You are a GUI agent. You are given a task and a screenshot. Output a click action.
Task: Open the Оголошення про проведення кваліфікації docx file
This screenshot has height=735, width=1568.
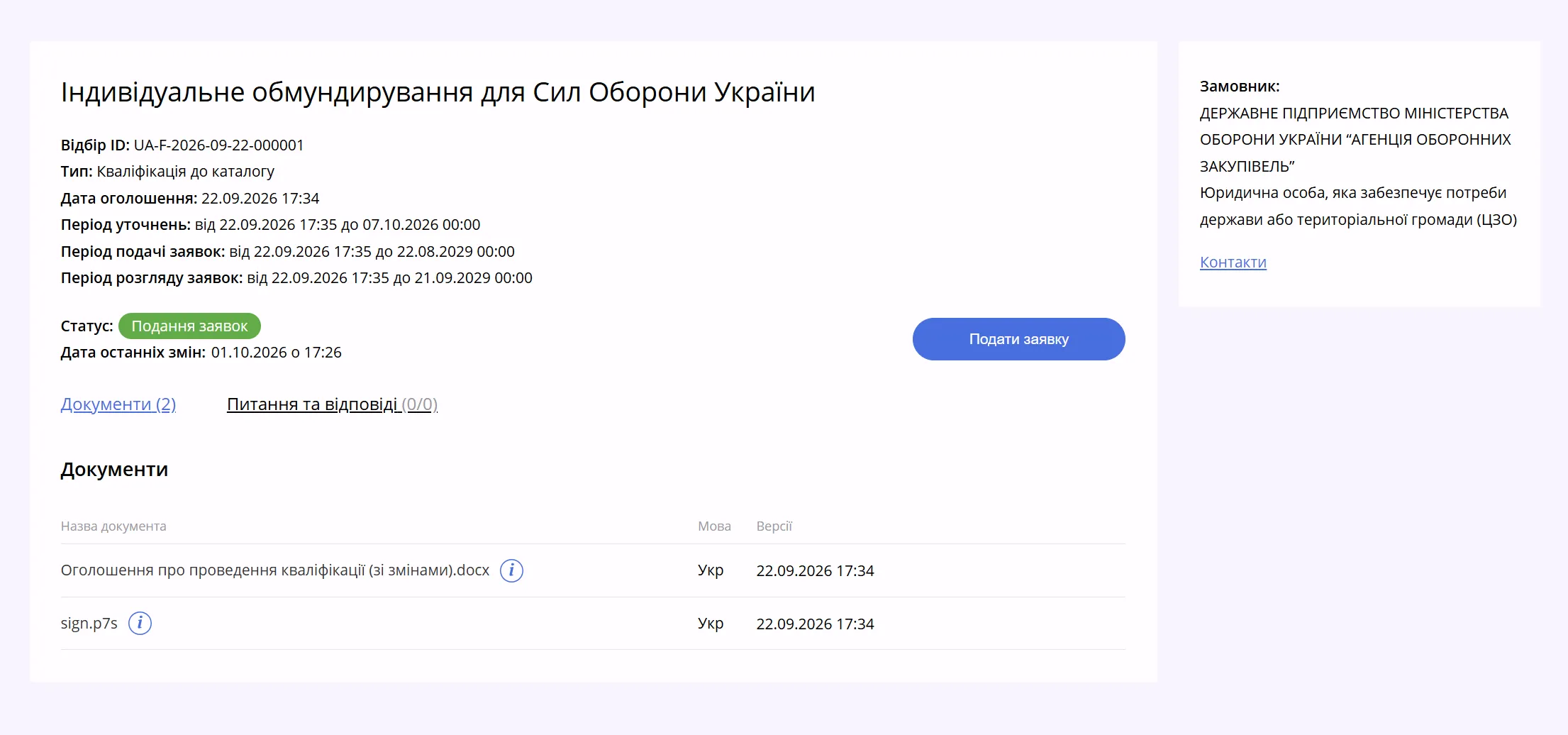(275, 570)
